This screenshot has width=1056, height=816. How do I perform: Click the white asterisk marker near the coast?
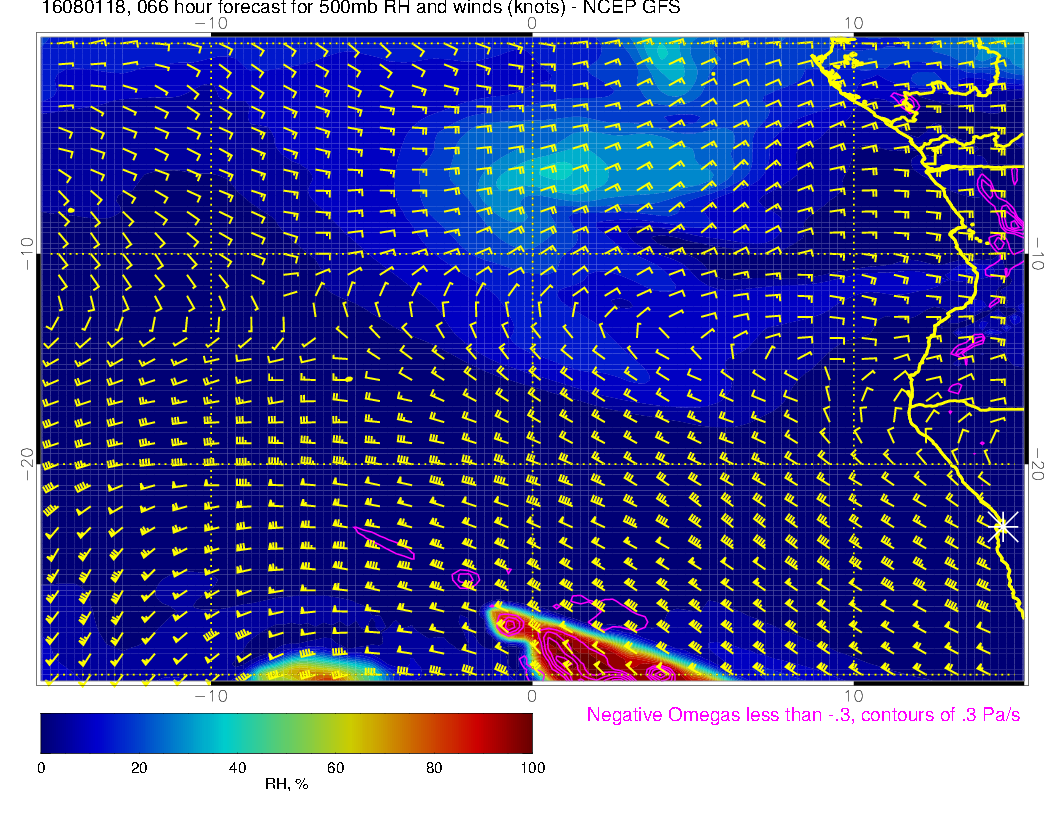(x=1003, y=526)
